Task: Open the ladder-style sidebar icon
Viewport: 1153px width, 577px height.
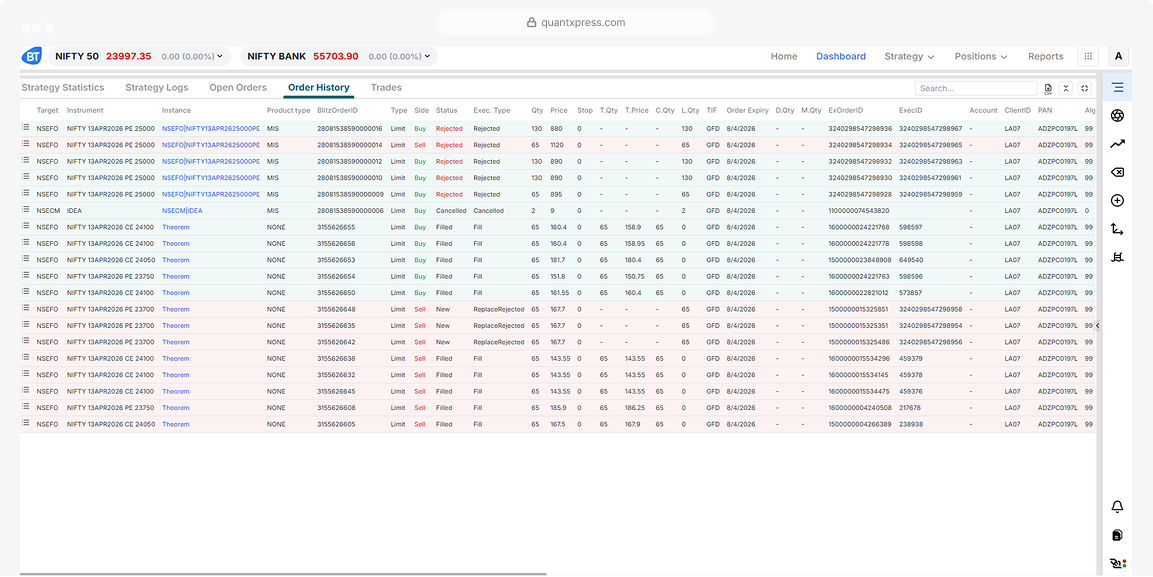Action: pyautogui.click(x=1118, y=257)
